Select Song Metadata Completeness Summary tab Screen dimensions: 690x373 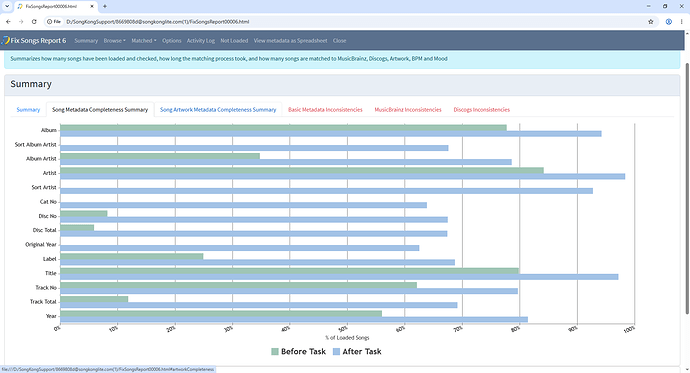(100, 110)
